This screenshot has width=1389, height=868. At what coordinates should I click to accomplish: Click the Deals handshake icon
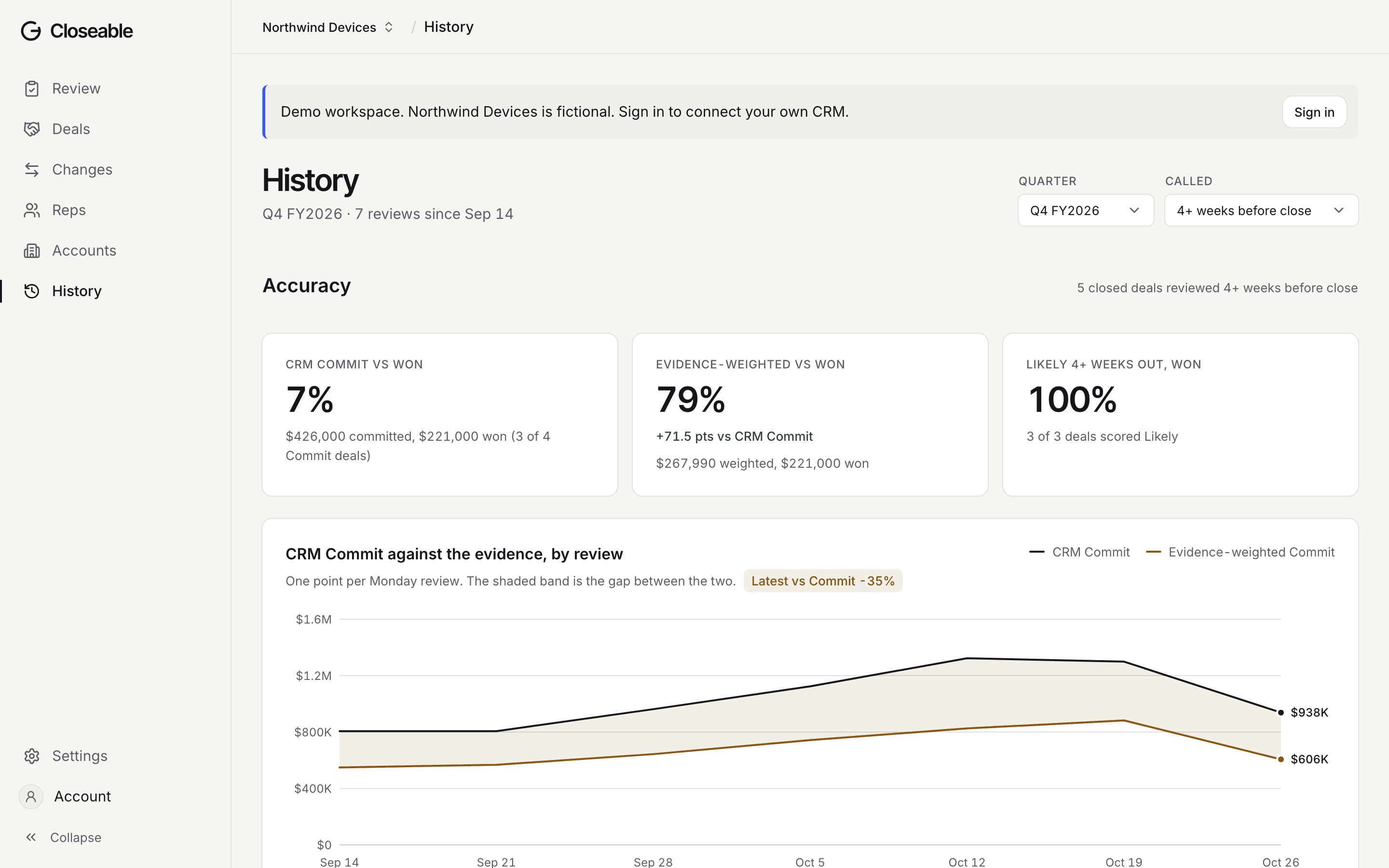pyautogui.click(x=31, y=129)
